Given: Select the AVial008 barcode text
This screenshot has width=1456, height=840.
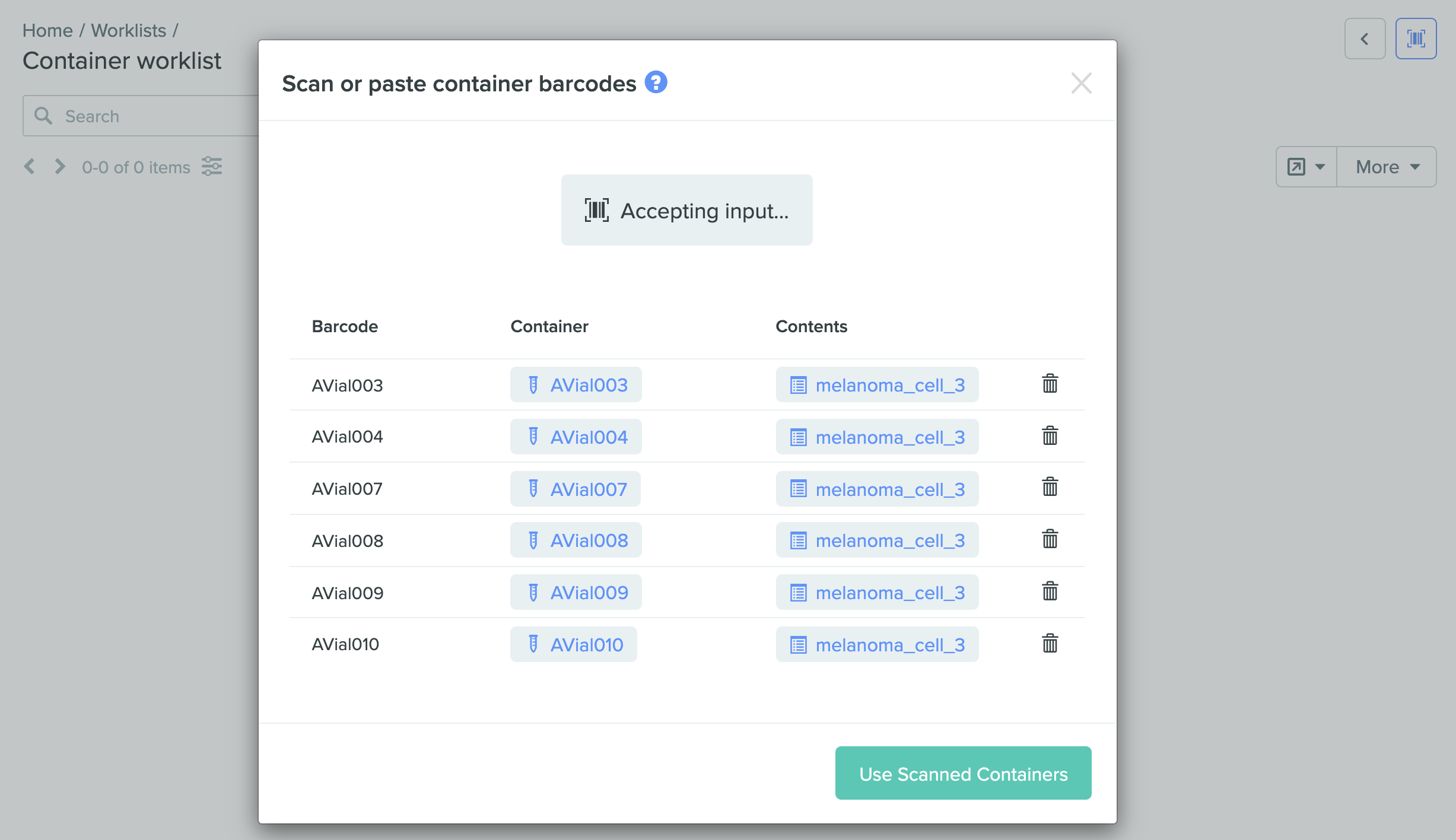Looking at the screenshot, I should click(348, 541).
